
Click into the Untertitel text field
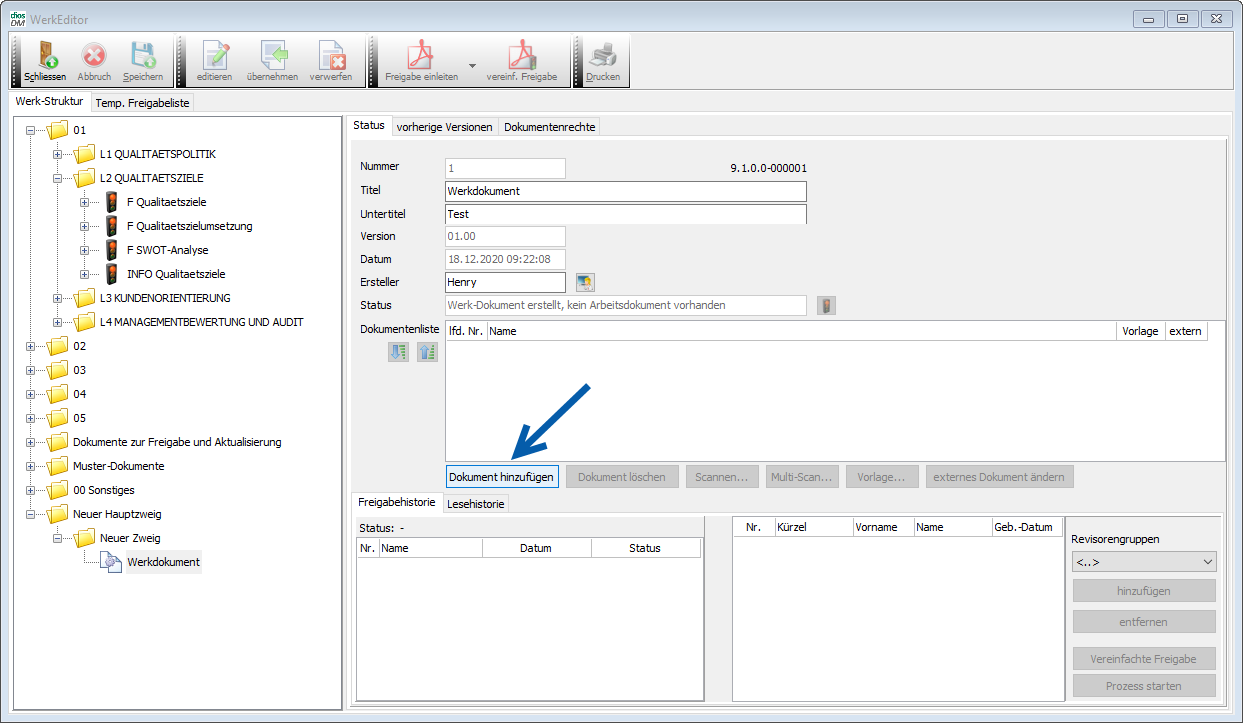tap(625, 214)
